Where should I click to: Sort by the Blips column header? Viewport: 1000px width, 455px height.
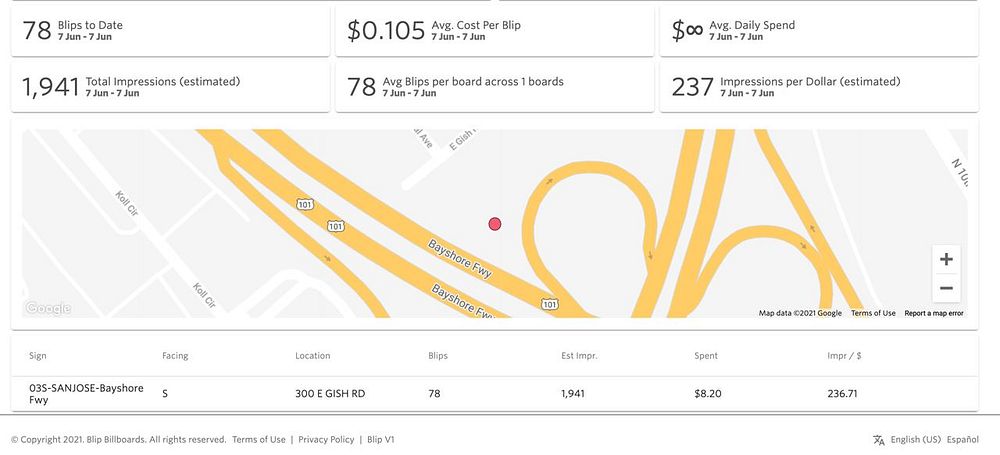(438, 355)
